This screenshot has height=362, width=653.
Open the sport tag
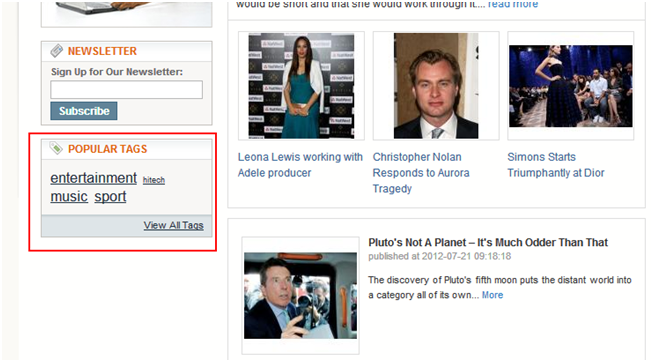click(110, 196)
